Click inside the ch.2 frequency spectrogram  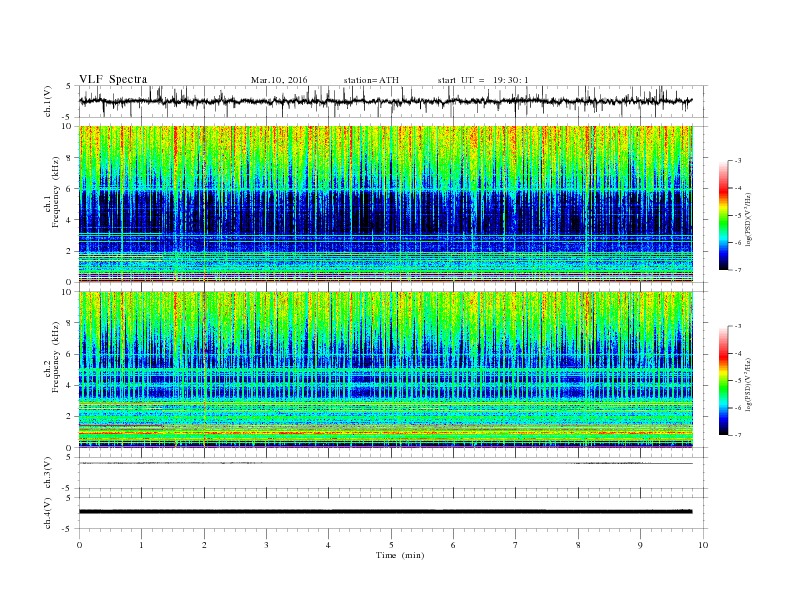(386, 370)
